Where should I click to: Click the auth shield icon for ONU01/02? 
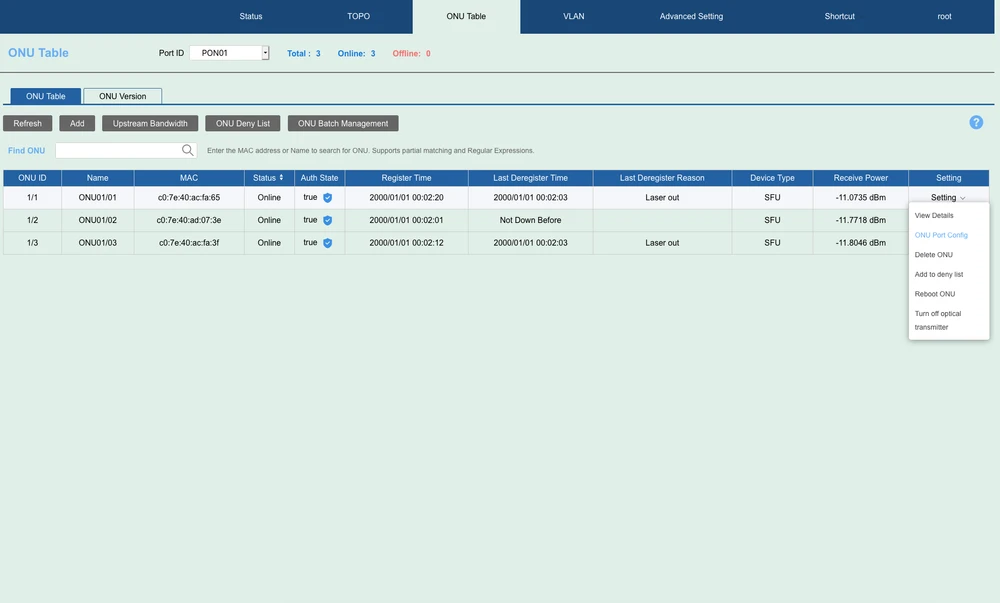[x=327, y=220]
